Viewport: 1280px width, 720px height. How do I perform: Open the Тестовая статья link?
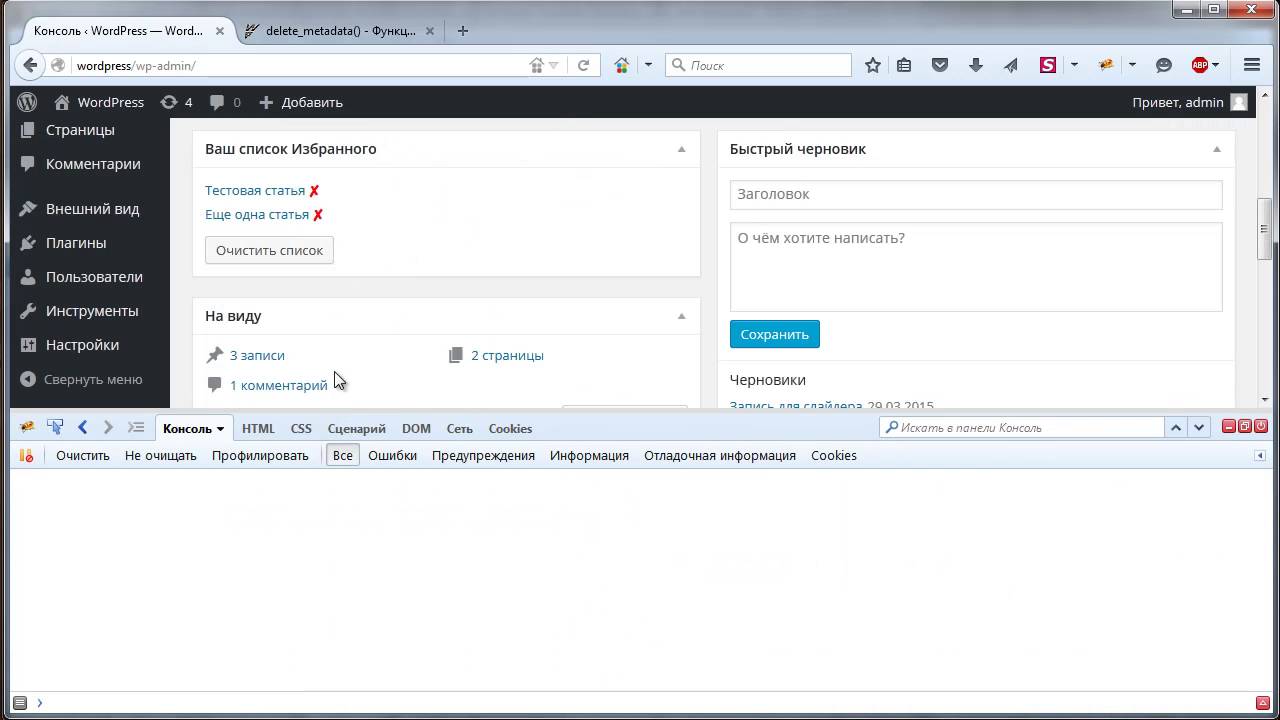point(255,191)
